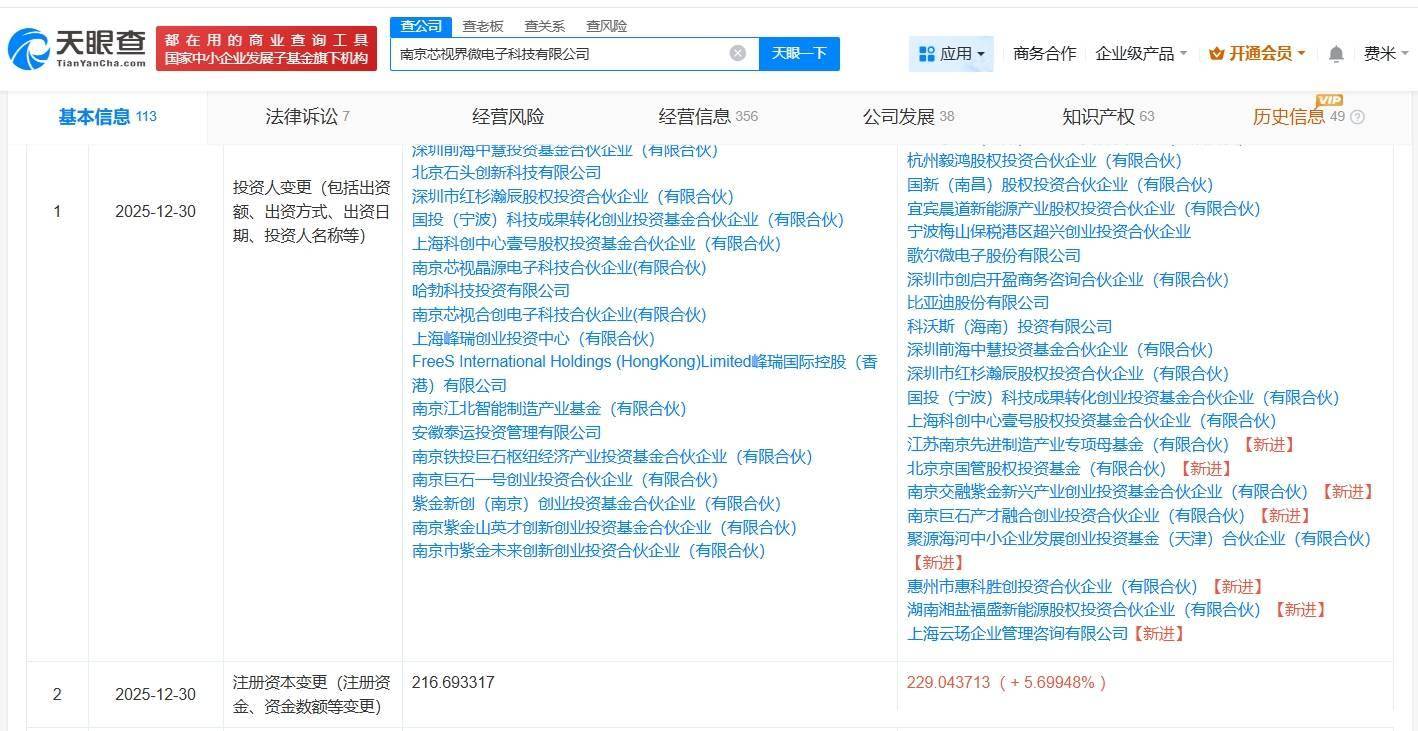Clear the search box text
The image size is (1418, 731).
coord(738,53)
